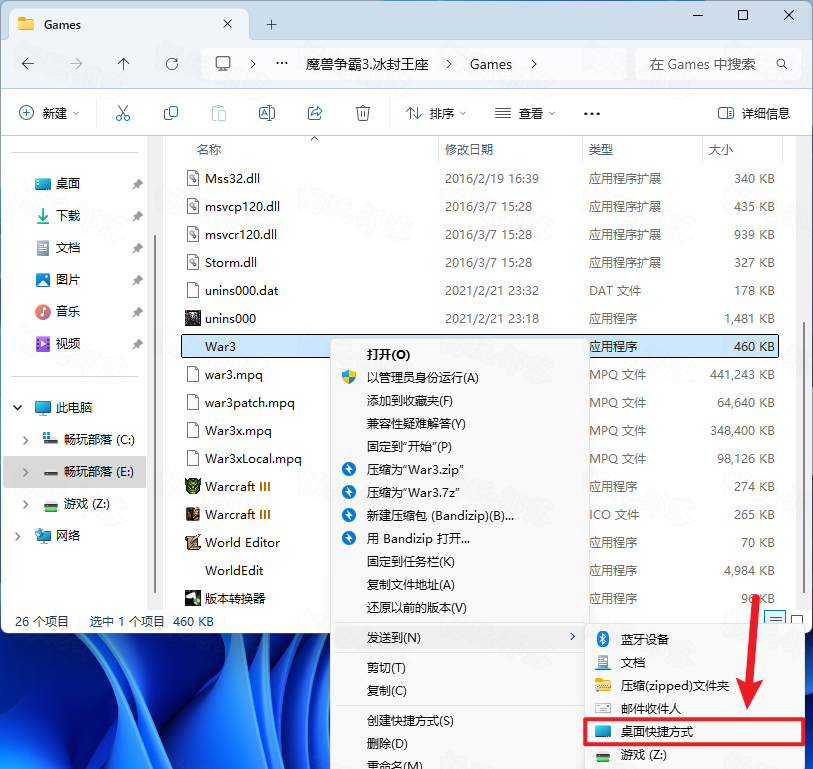Select the msvcp120.dll file
Viewport: 813px width, 769px height.
[242, 206]
